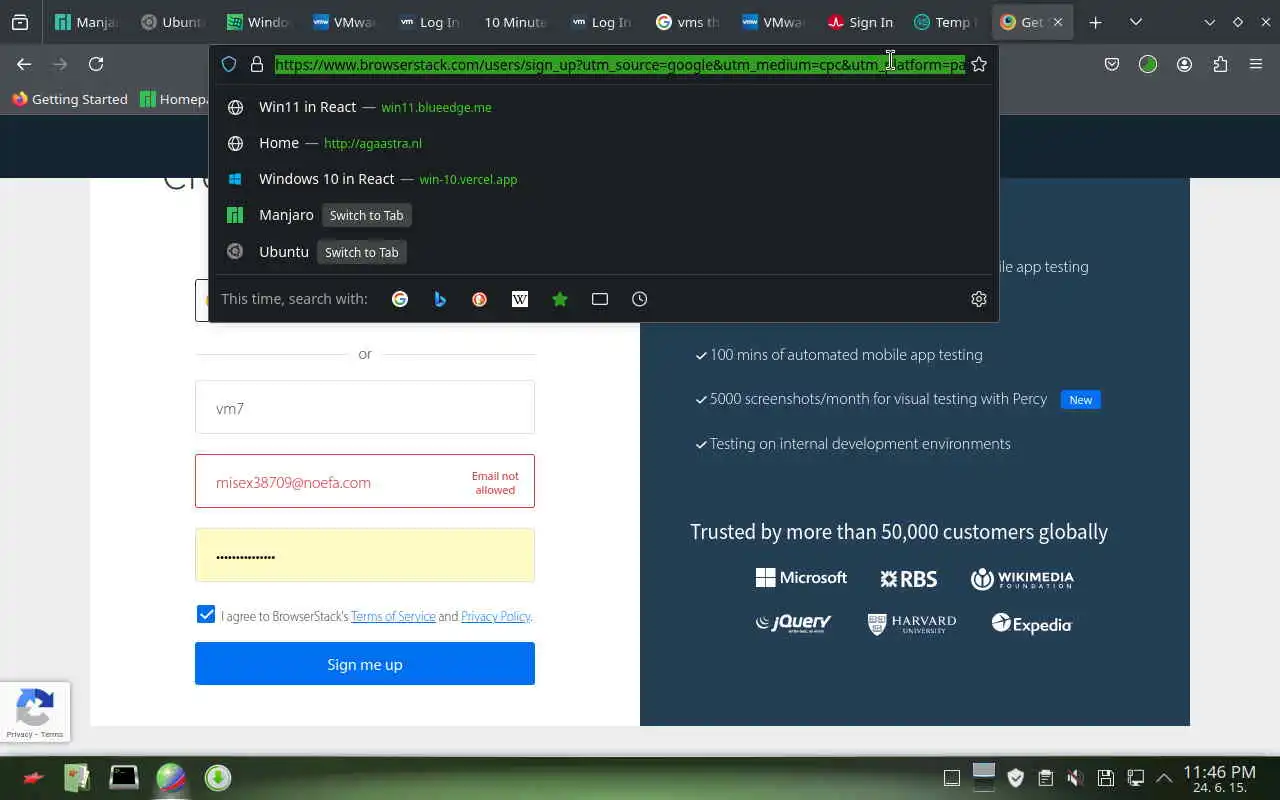Open a new tab with the plus button

[1095, 22]
